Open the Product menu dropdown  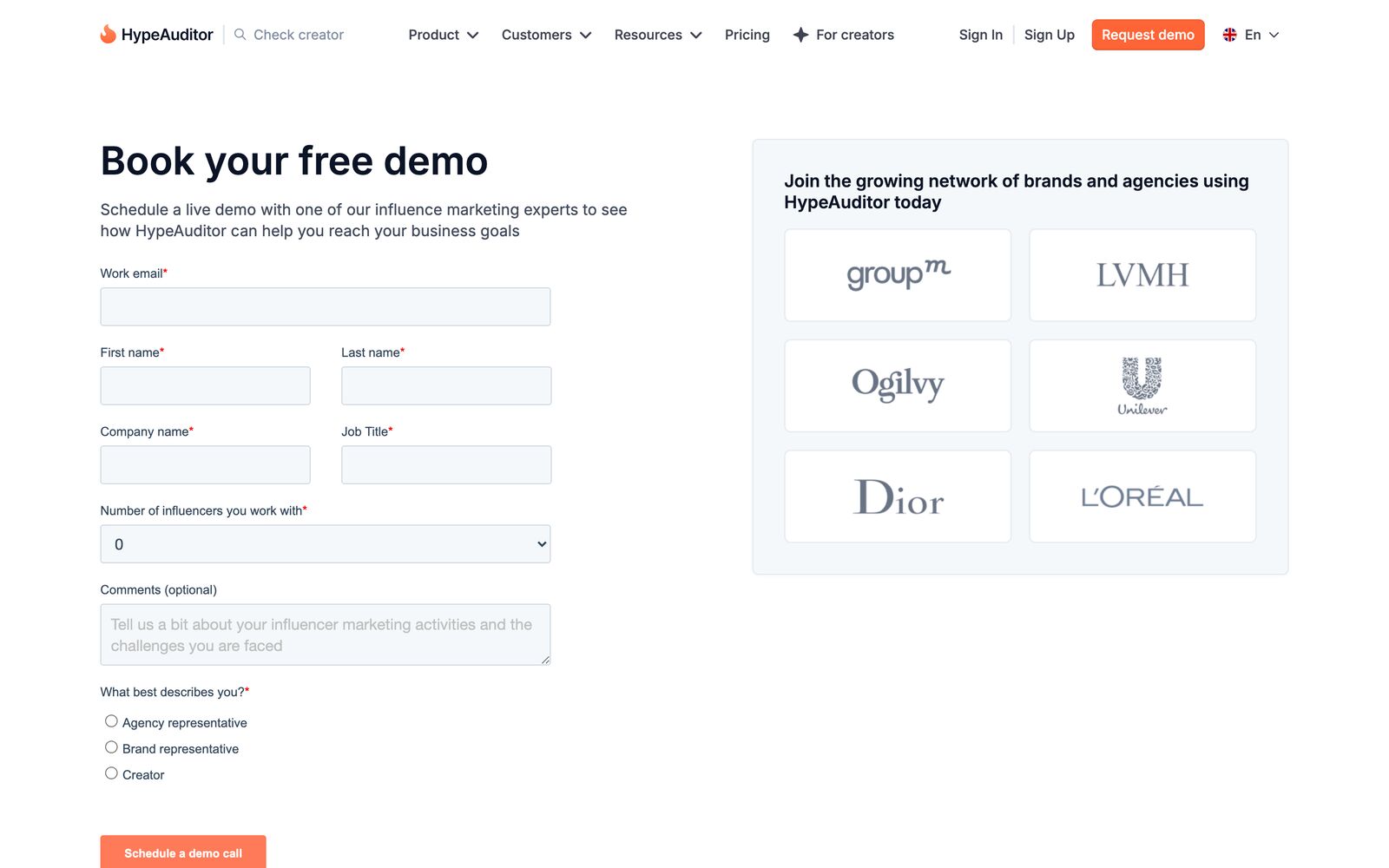444,35
